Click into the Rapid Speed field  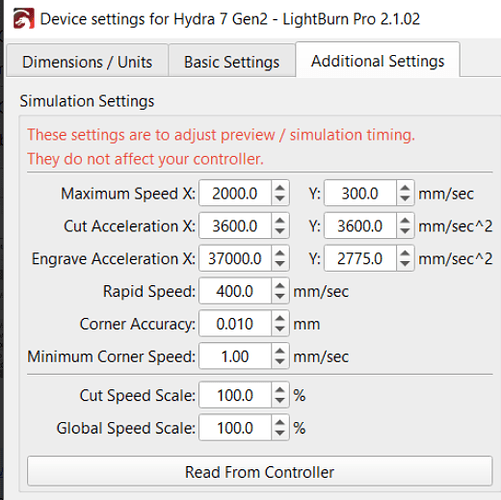235,291
